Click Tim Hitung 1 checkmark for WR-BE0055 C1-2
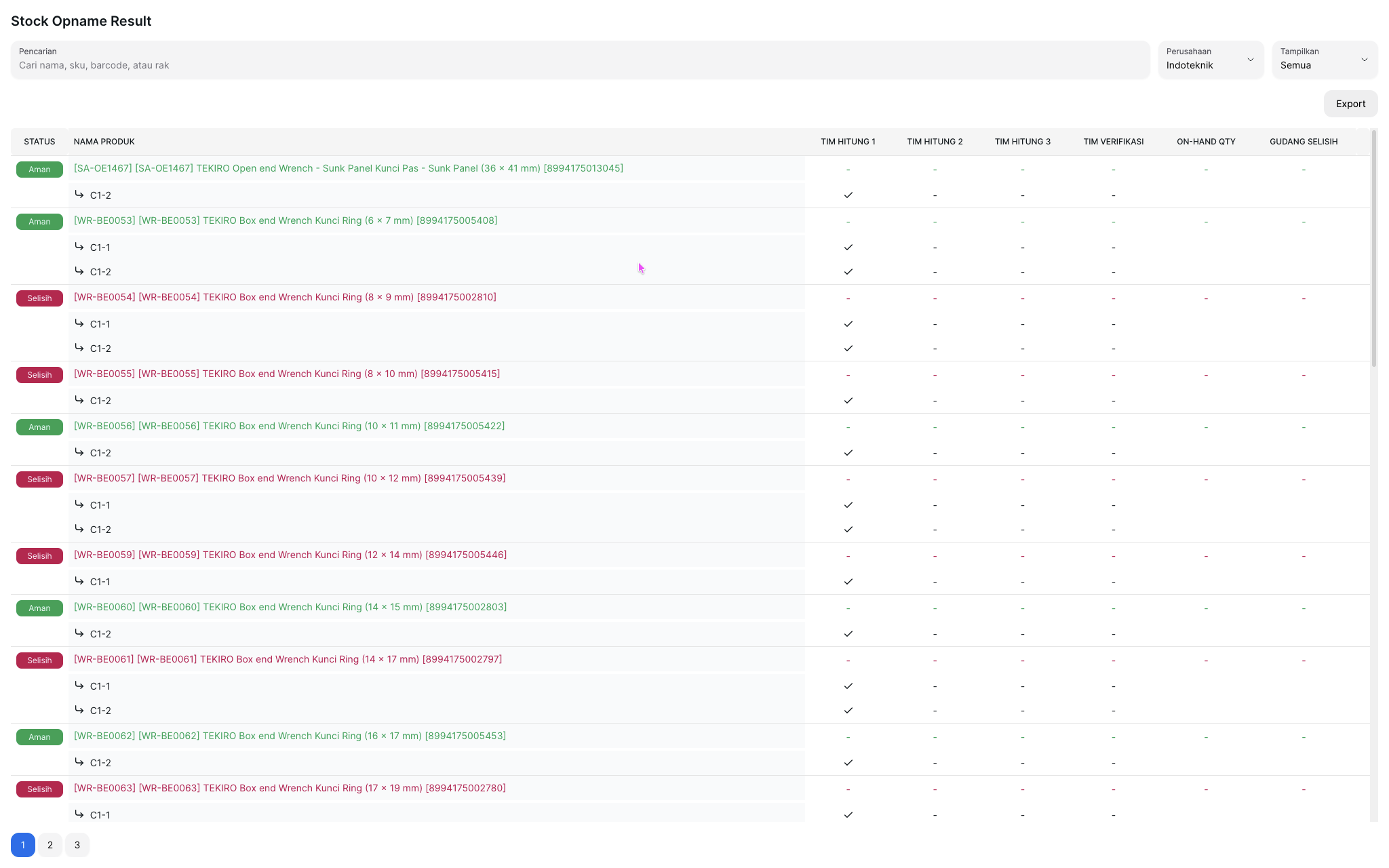This screenshot has width=1389, height=868. pyautogui.click(x=848, y=401)
